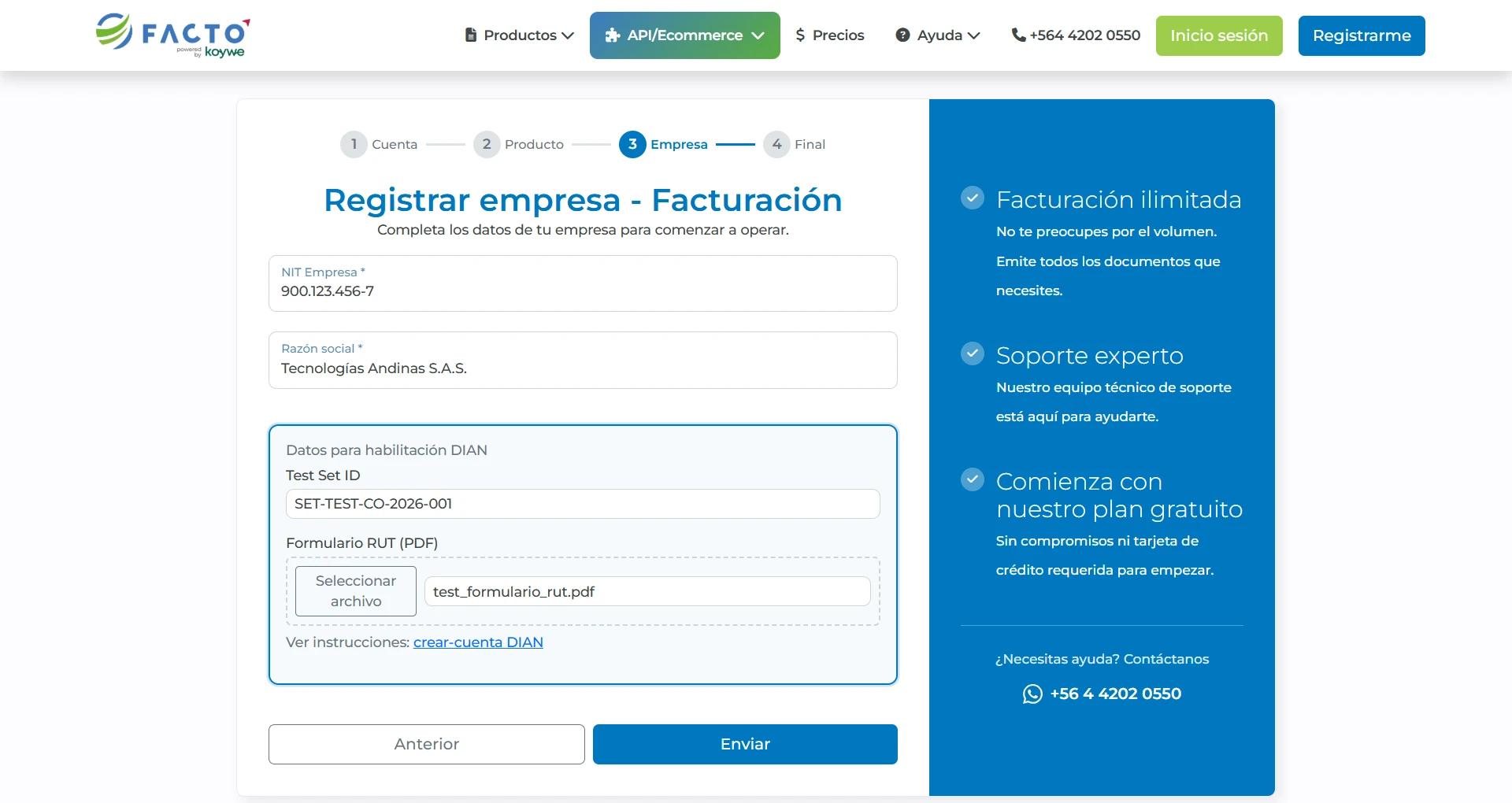The height and width of the screenshot is (803, 1512).
Task: Select step 3 Empresa
Action: [x=663, y=144]
